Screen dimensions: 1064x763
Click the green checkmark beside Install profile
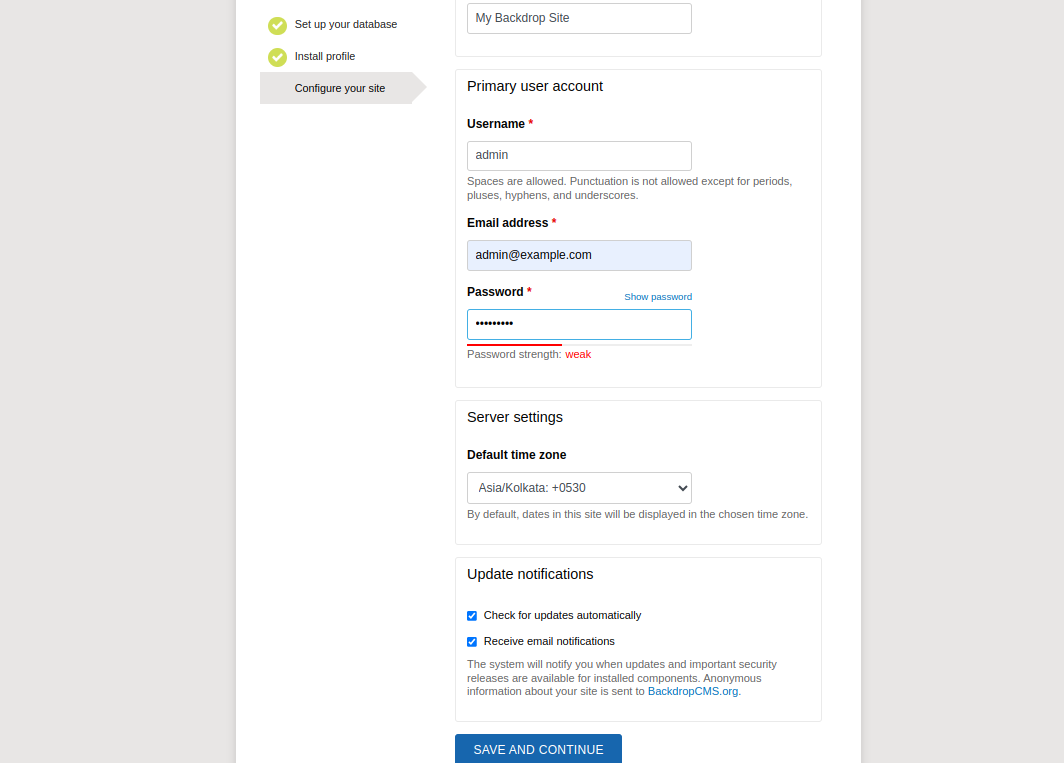(x=277, y=57)
